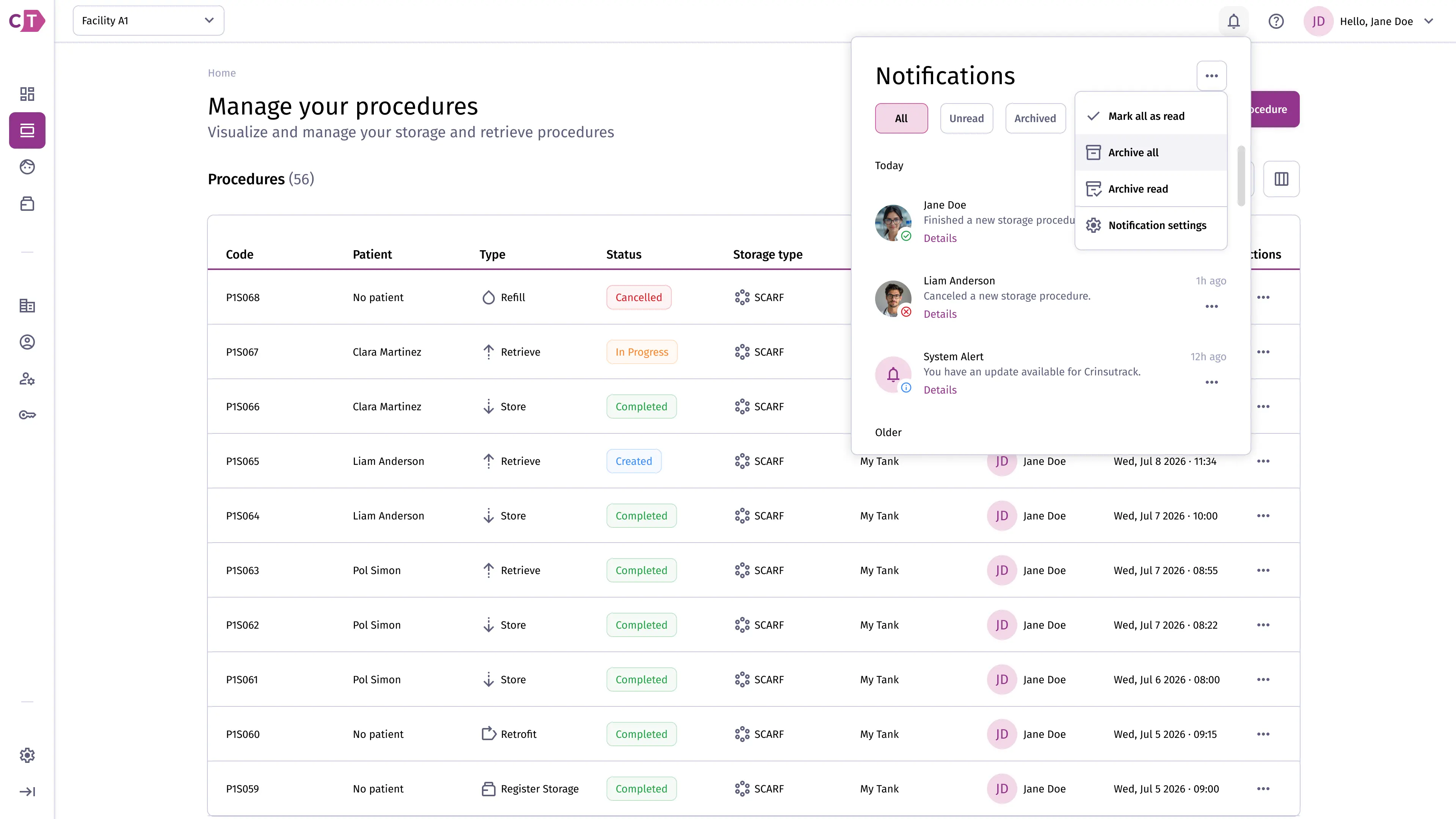1456x819 pixels.
Task: Open the user profile circle icon in sidebar
Action: (x=27, y=342)
